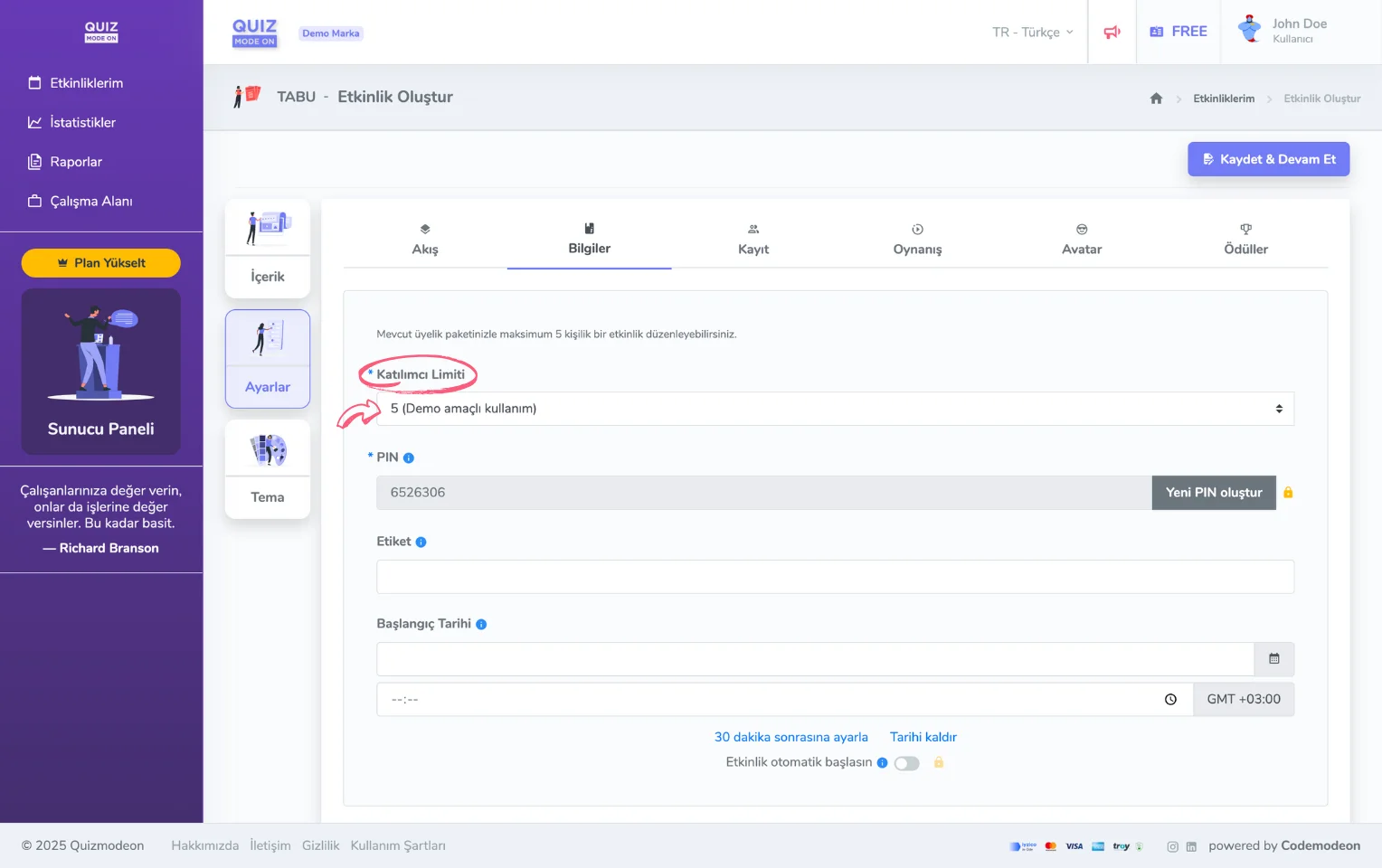The width and height of the screenshot is (1382, 868).
Task: Switch to the Oynanış tab
Action: [917, 241]
